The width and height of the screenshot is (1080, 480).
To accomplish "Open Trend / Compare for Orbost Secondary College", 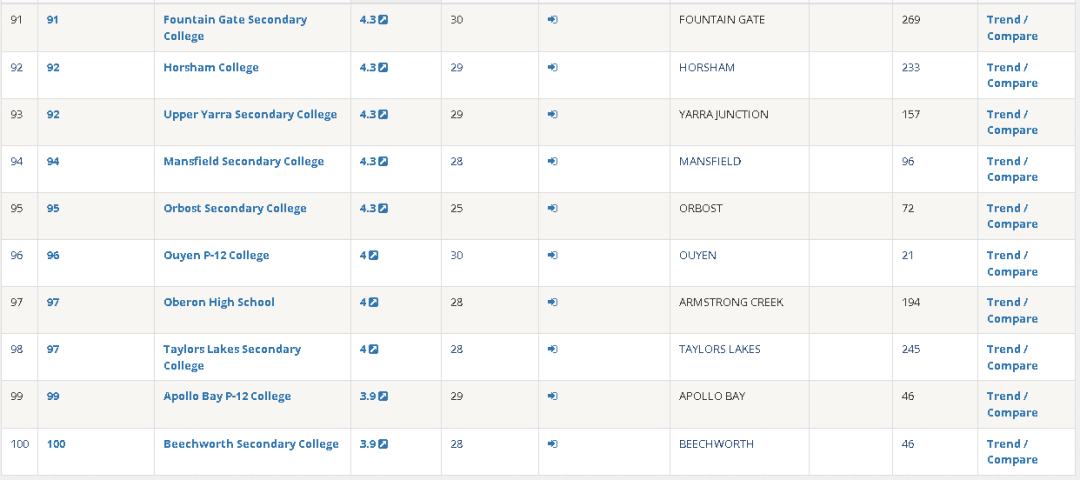I will (1012, 216).
